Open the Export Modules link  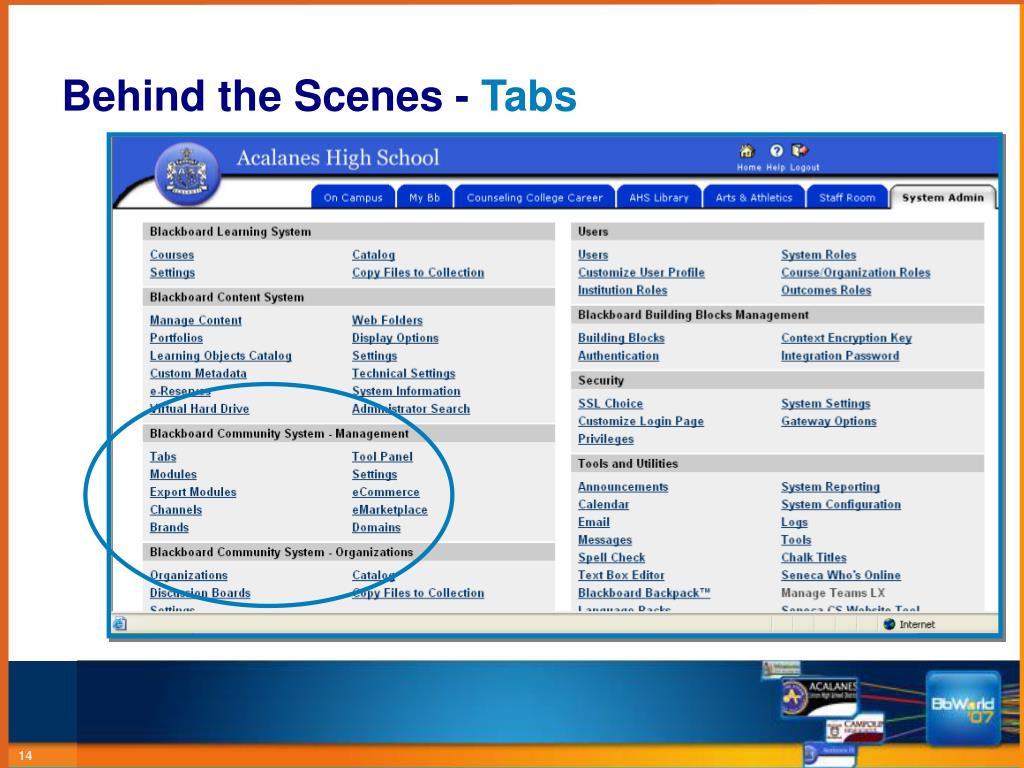click(x=193, y=492)
